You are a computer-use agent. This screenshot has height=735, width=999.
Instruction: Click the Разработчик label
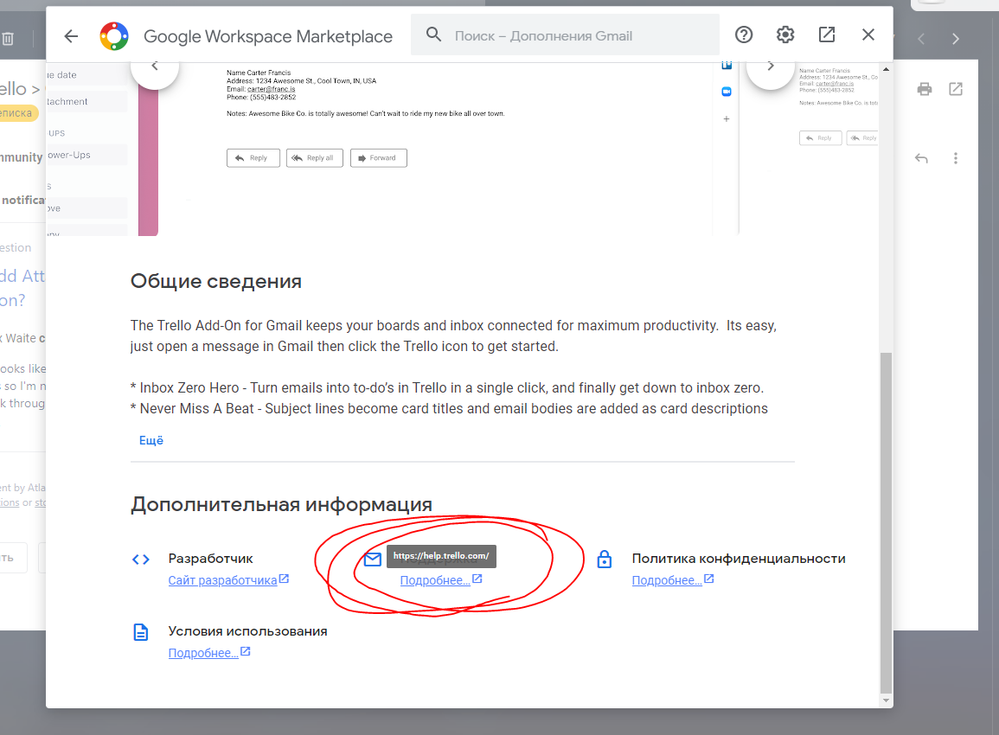tap(210, 559)
